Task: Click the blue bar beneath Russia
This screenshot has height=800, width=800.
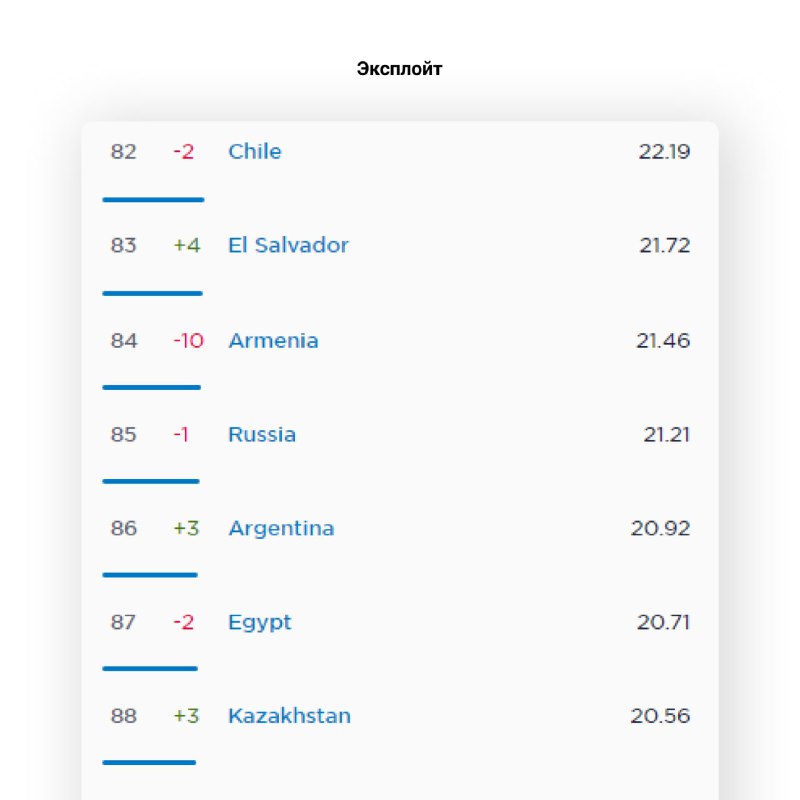Action: pyautogui.click(x=151, y=482)
